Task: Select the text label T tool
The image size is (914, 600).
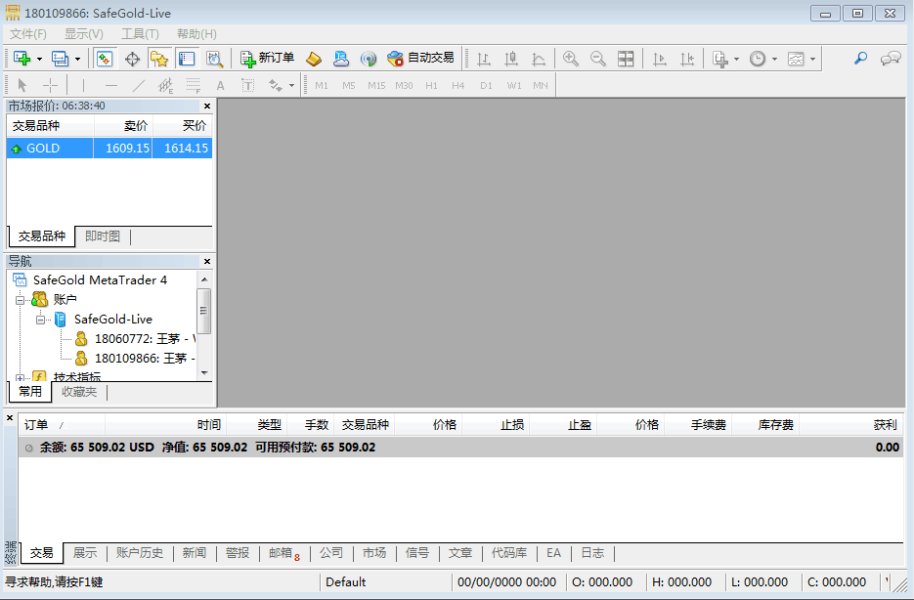Action: click(248, 86)
